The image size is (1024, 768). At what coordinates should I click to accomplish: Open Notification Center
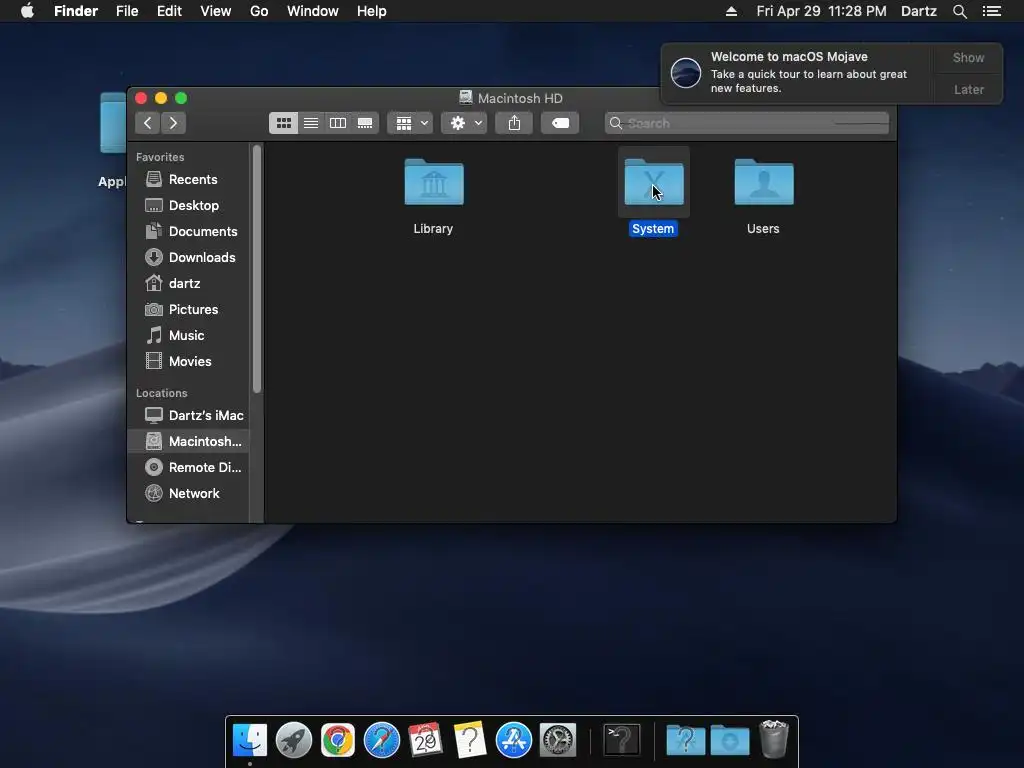coord(992,11)
